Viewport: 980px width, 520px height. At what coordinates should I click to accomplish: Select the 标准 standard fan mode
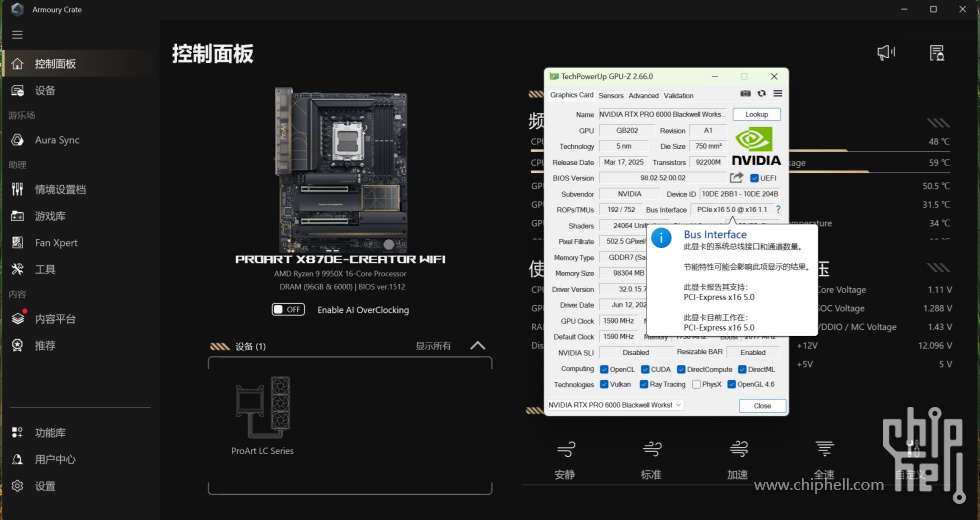tap(651, 459)
